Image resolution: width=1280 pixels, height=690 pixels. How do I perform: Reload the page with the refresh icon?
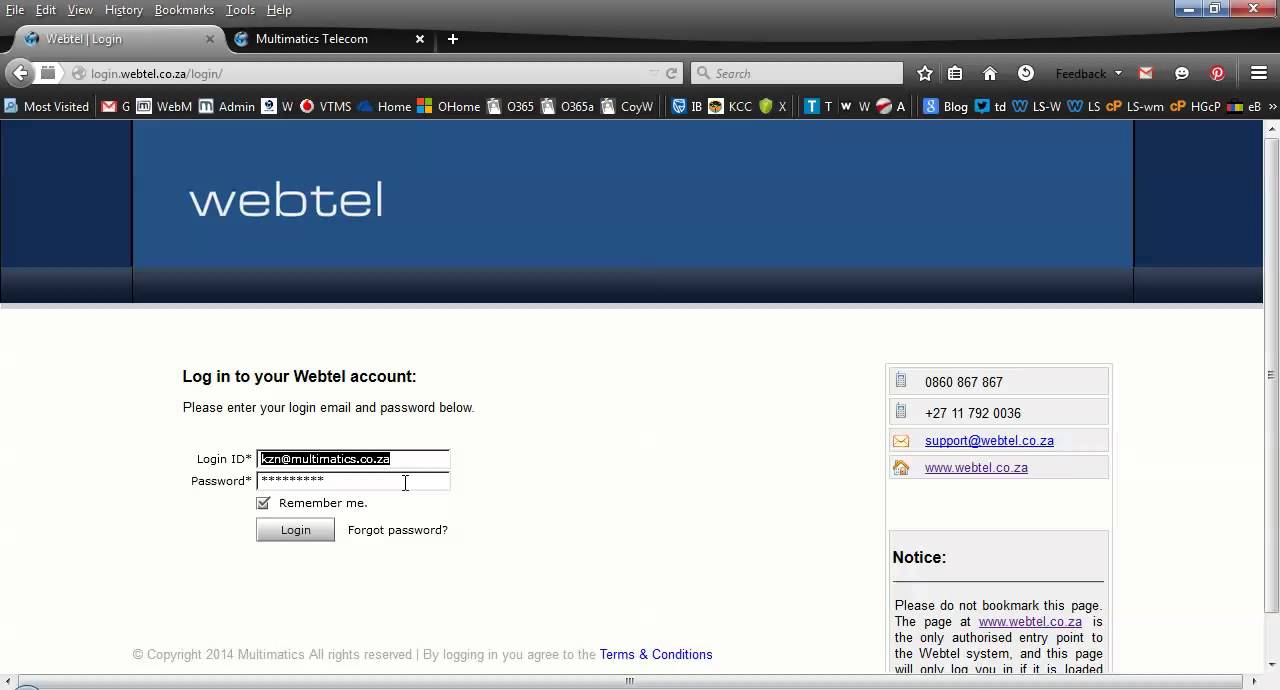[x=672, y=73]
